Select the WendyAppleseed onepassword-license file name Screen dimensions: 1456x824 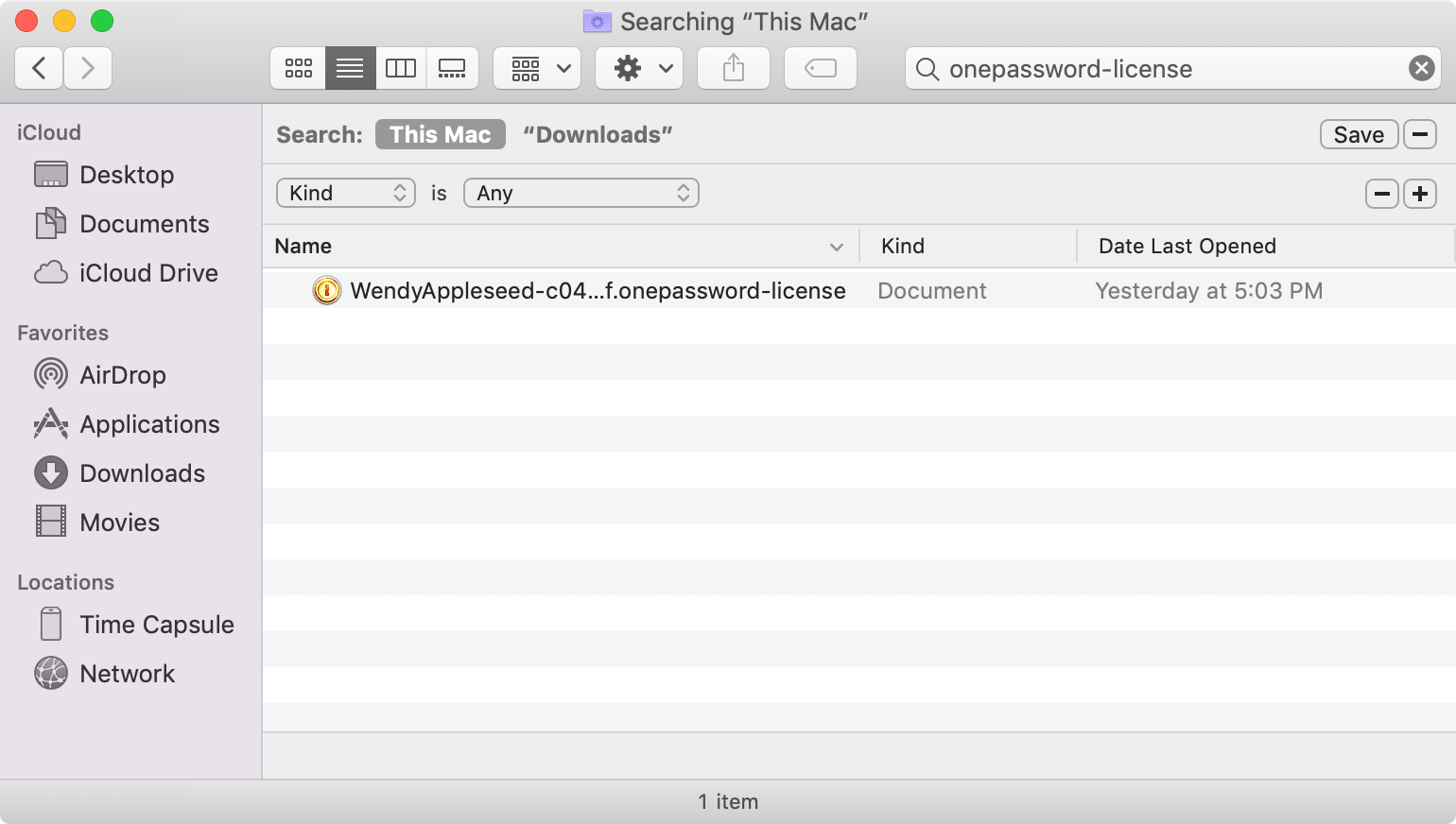[x=598, y=290]
